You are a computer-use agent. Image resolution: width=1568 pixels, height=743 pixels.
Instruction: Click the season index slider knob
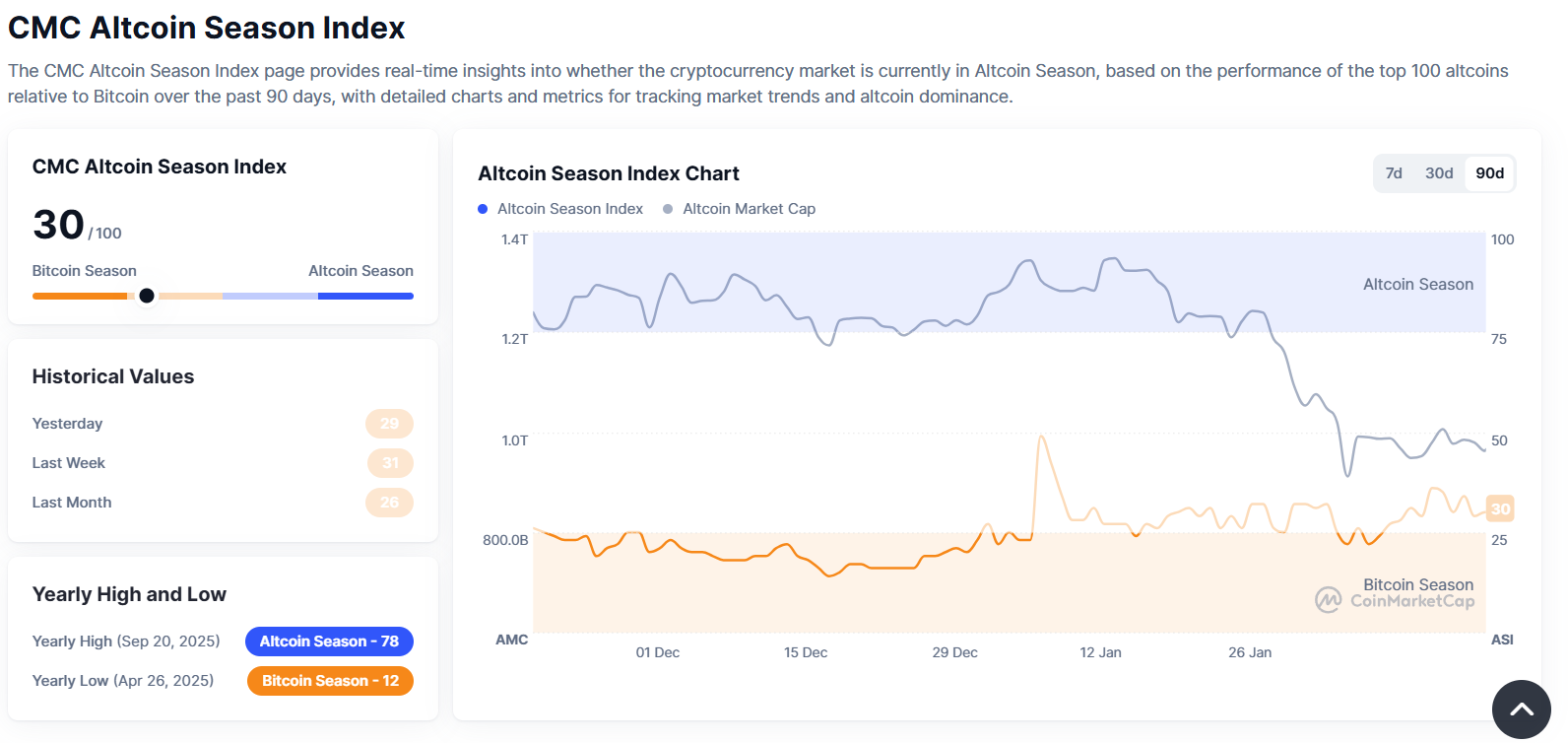(147, 296)
